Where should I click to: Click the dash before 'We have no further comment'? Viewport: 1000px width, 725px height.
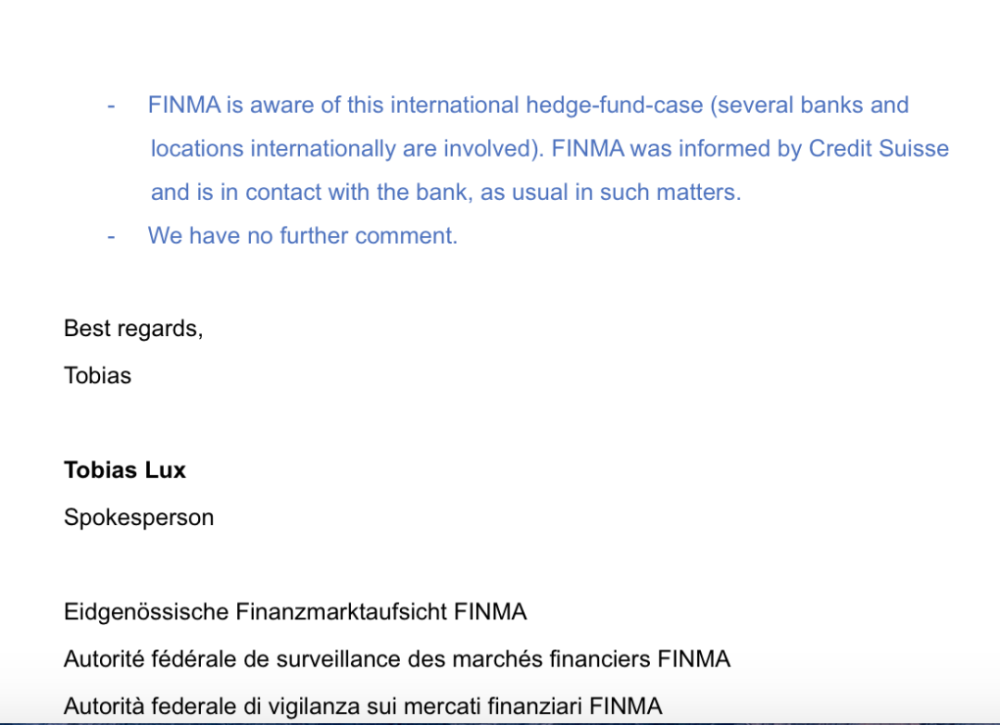pyautogui.click(x=111, y=236)
